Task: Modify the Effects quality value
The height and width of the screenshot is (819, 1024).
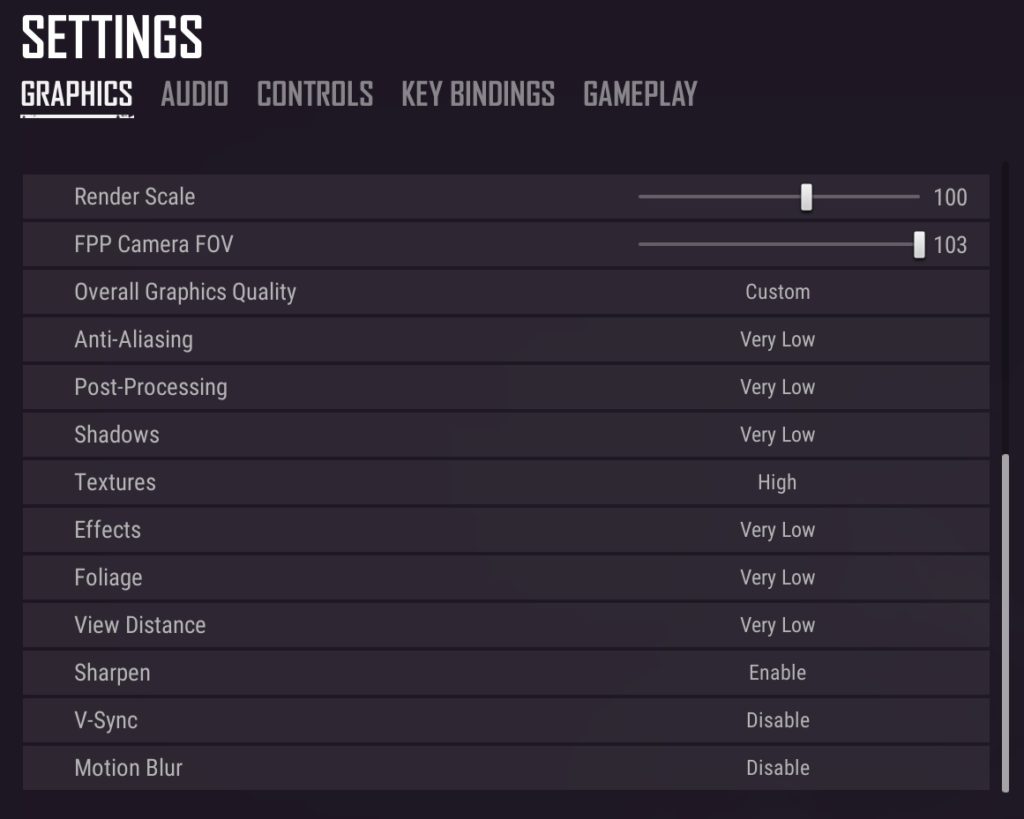Action: (777, 530)
